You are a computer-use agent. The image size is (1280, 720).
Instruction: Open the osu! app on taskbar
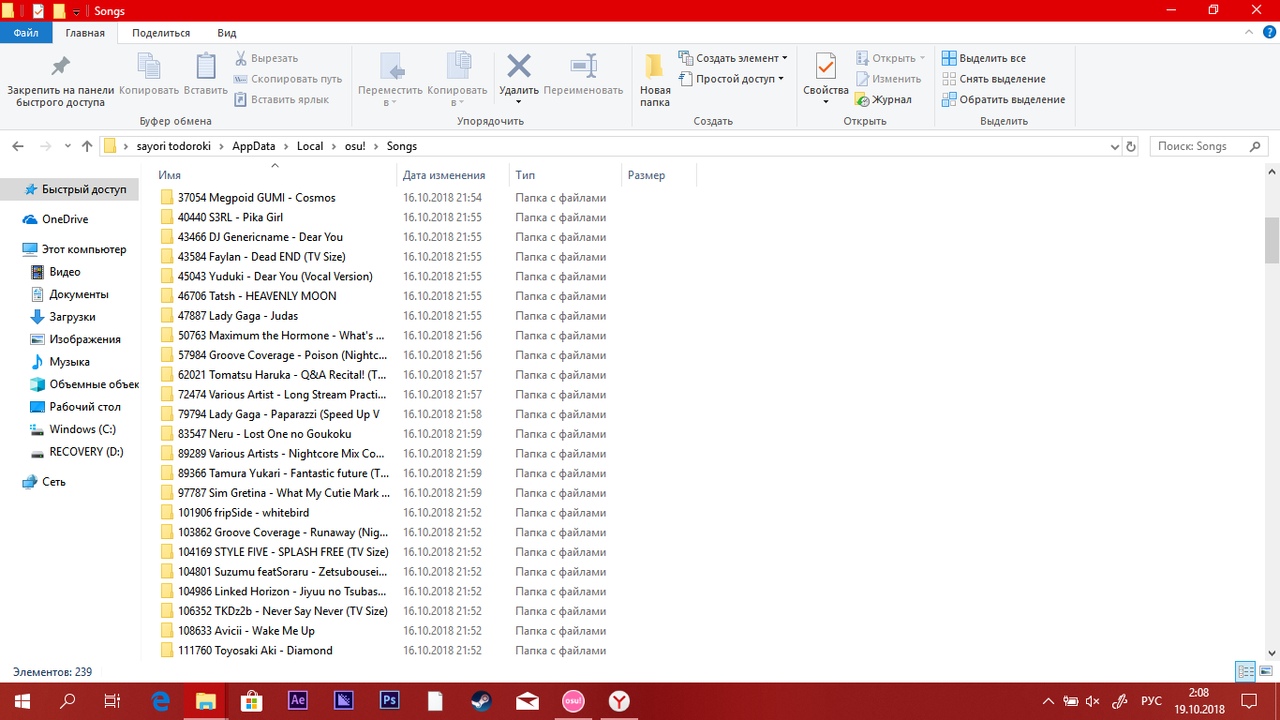[x=573, y=701]
